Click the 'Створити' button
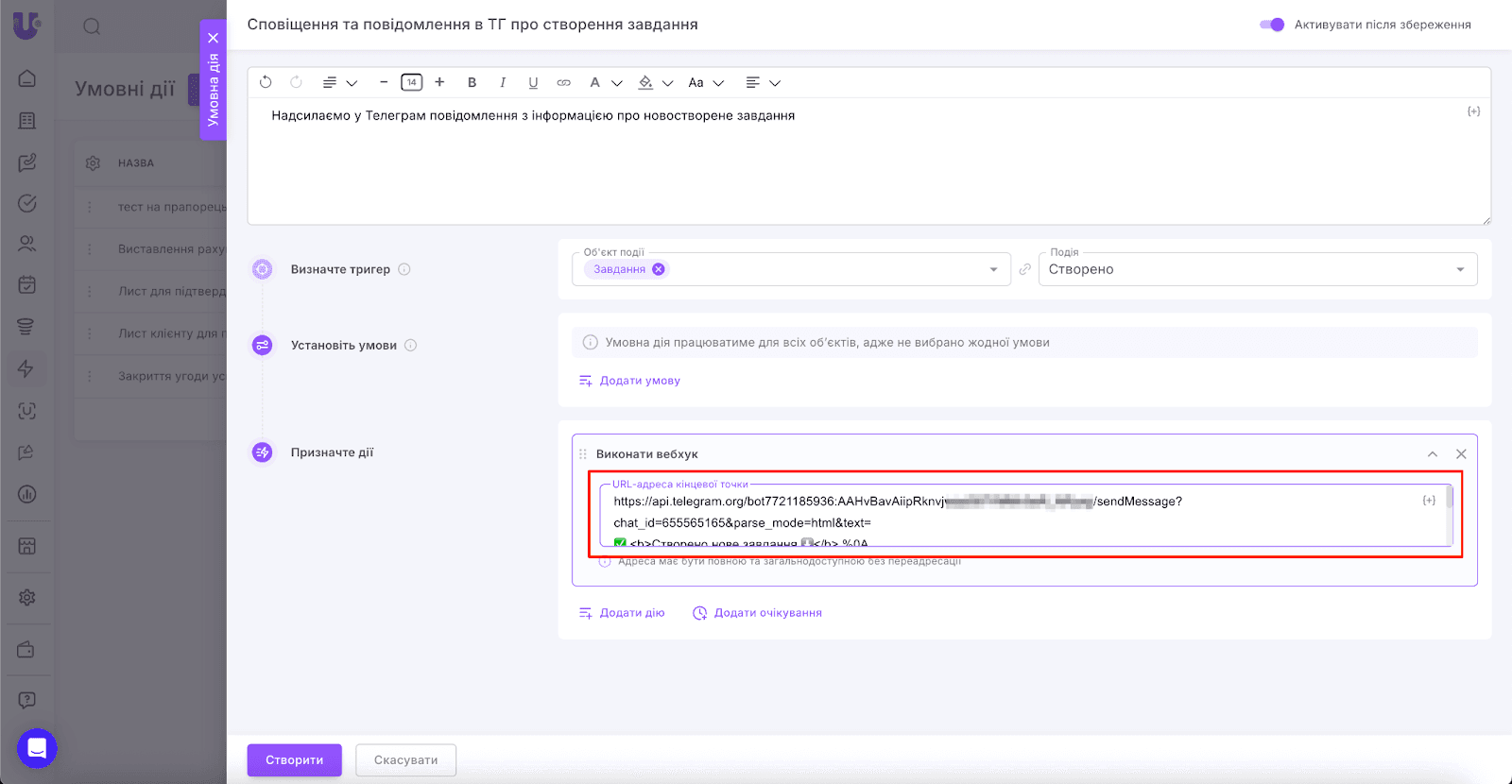This screenshot has width=1512, height=784. 294,760
